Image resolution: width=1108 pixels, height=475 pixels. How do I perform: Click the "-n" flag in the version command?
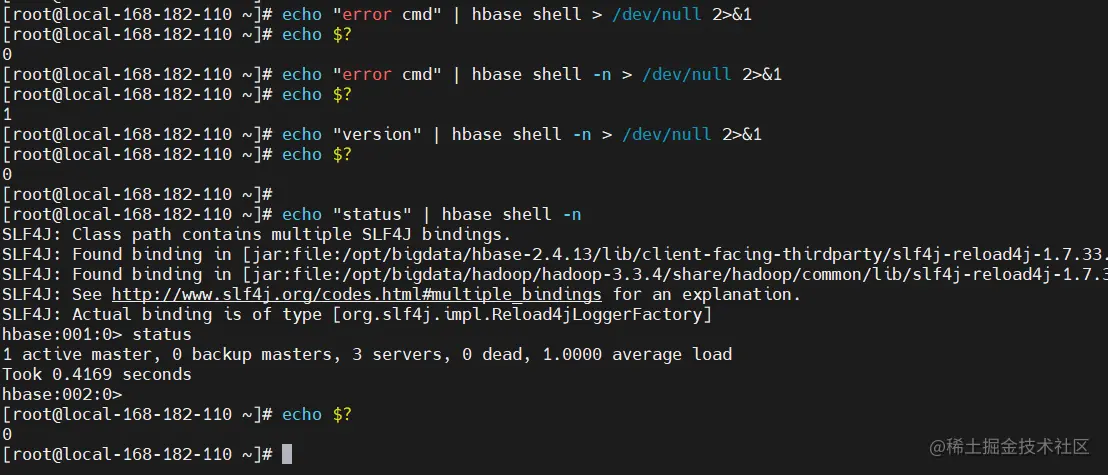click(581, 134)
